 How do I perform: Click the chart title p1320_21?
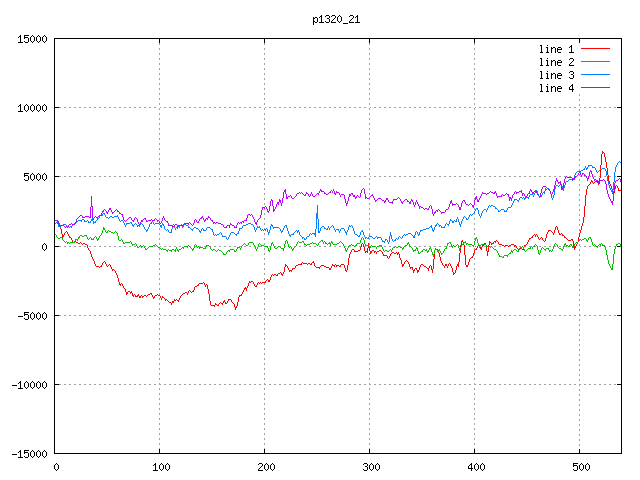(336, 20)
